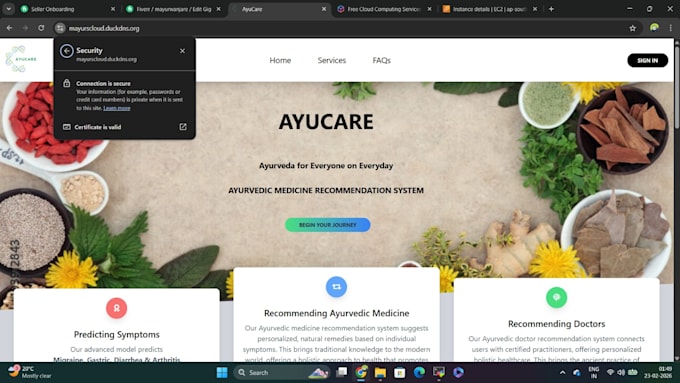Screen dimensions: 680x383
Task: Click the Recommending Doctors heading
Action: 556,324
